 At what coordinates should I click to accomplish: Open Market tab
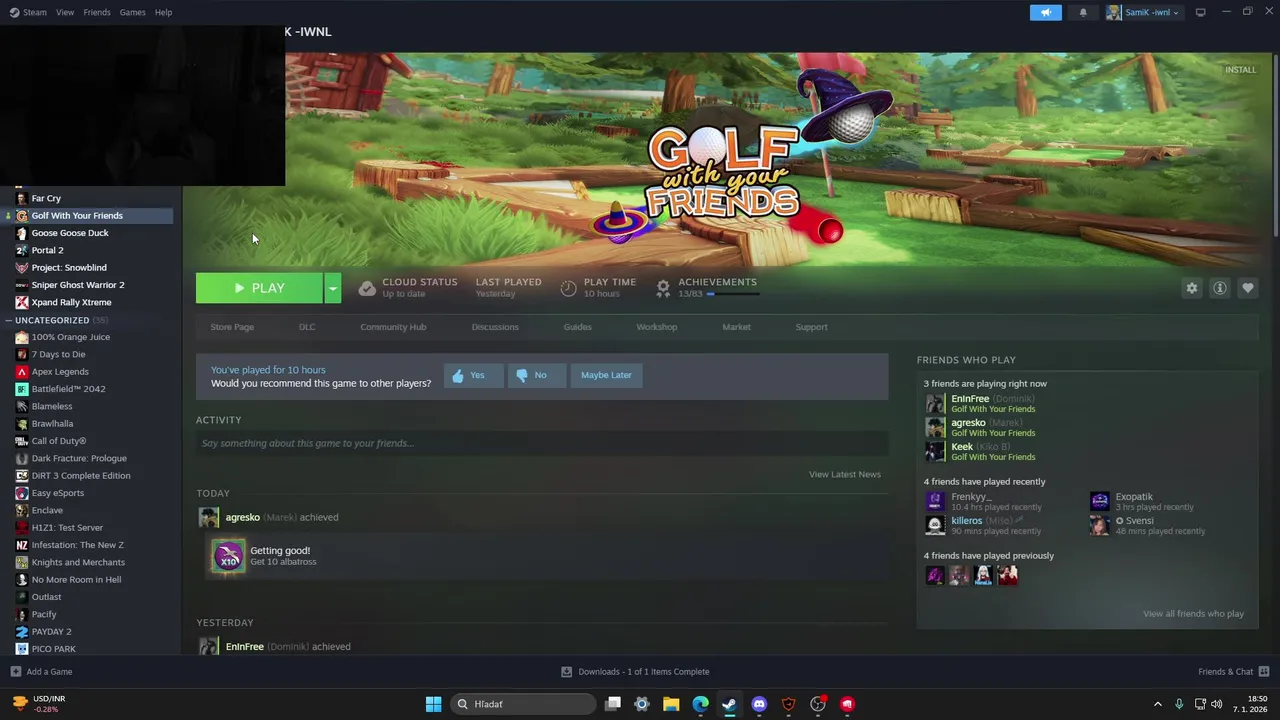[x=736, y=327]
